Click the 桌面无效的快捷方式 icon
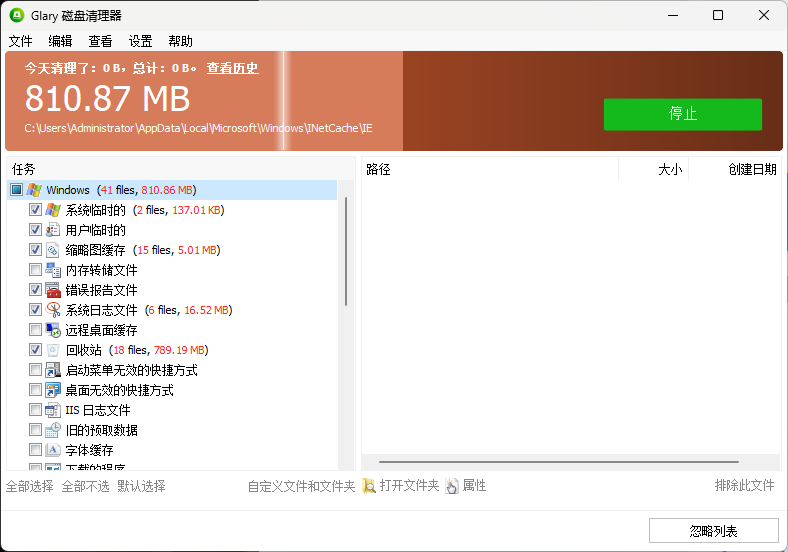788x552 pixels. pos(53,390)
